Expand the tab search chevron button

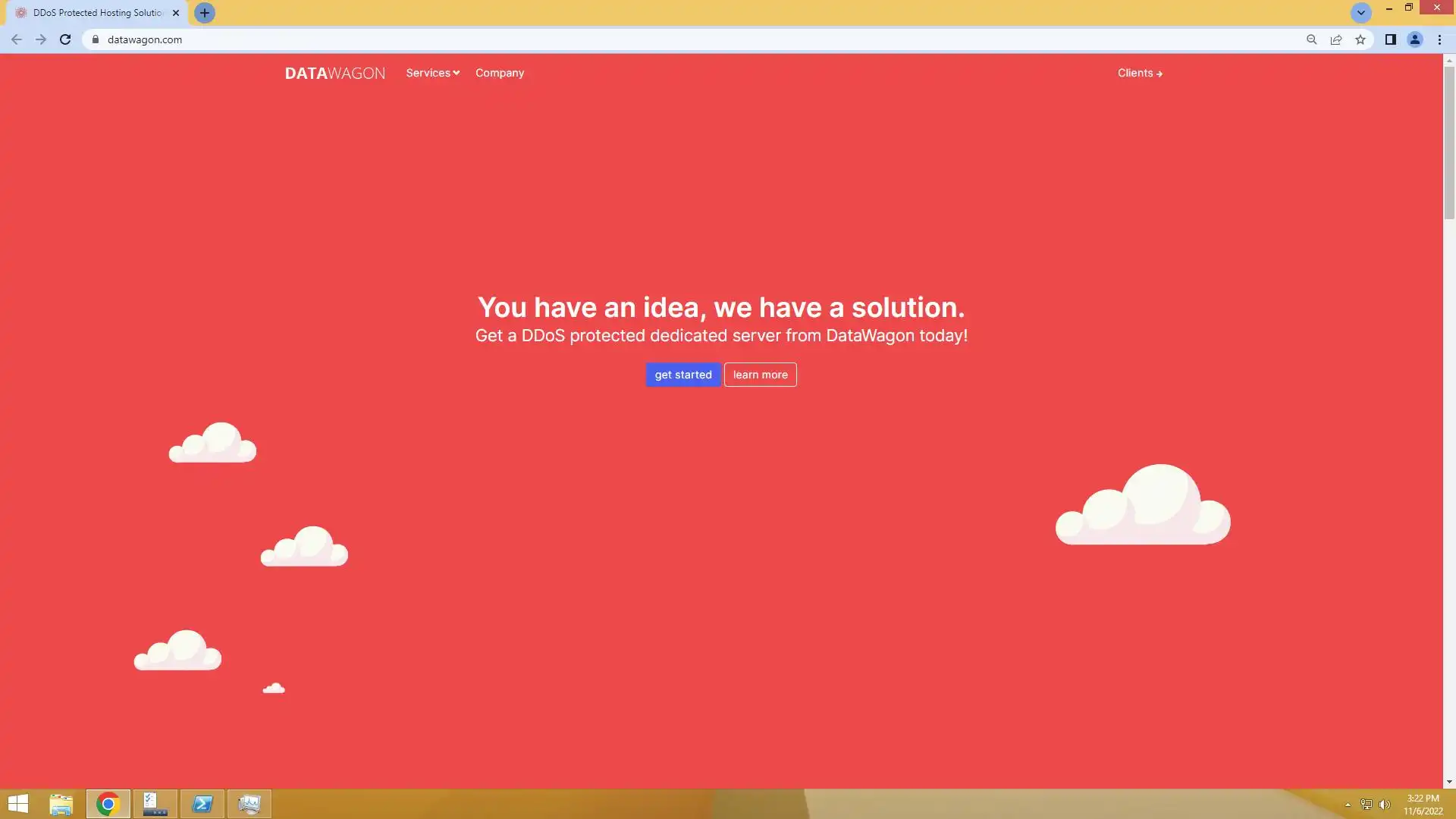pyautogui.click(x=1360, y=13)
